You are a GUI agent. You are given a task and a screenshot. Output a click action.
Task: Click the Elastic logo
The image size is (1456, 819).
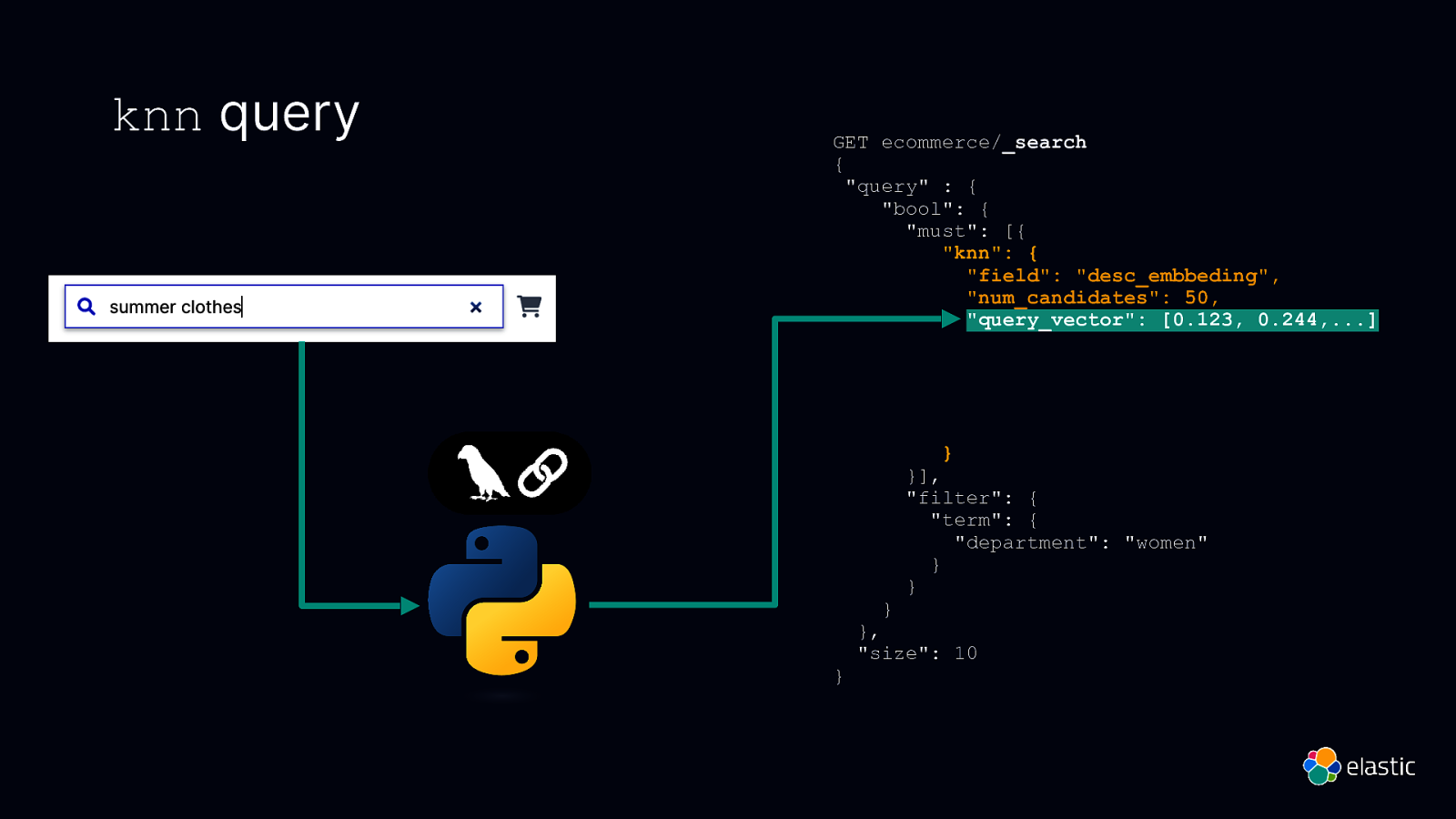[x=1360, y=766]
